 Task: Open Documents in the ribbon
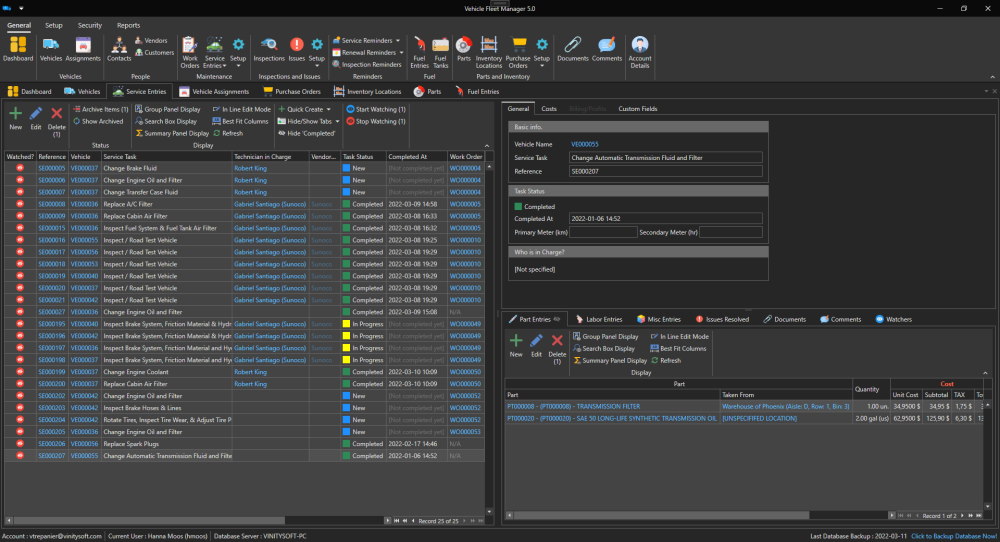tap(573, 49)
